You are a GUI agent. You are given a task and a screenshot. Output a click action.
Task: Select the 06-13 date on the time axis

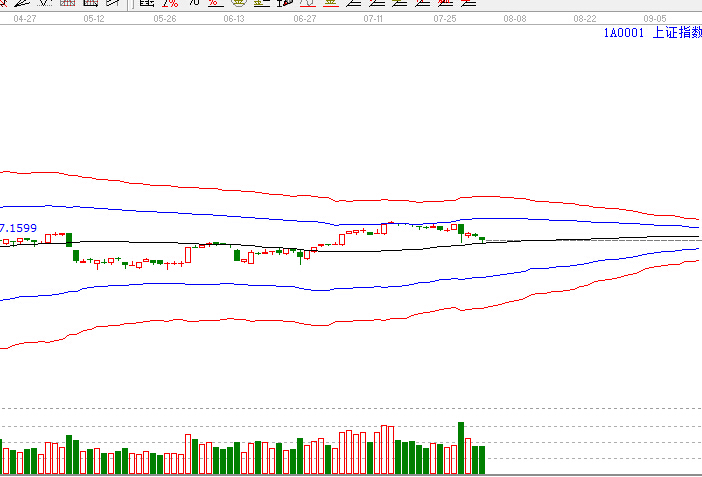tap(234, 19)
